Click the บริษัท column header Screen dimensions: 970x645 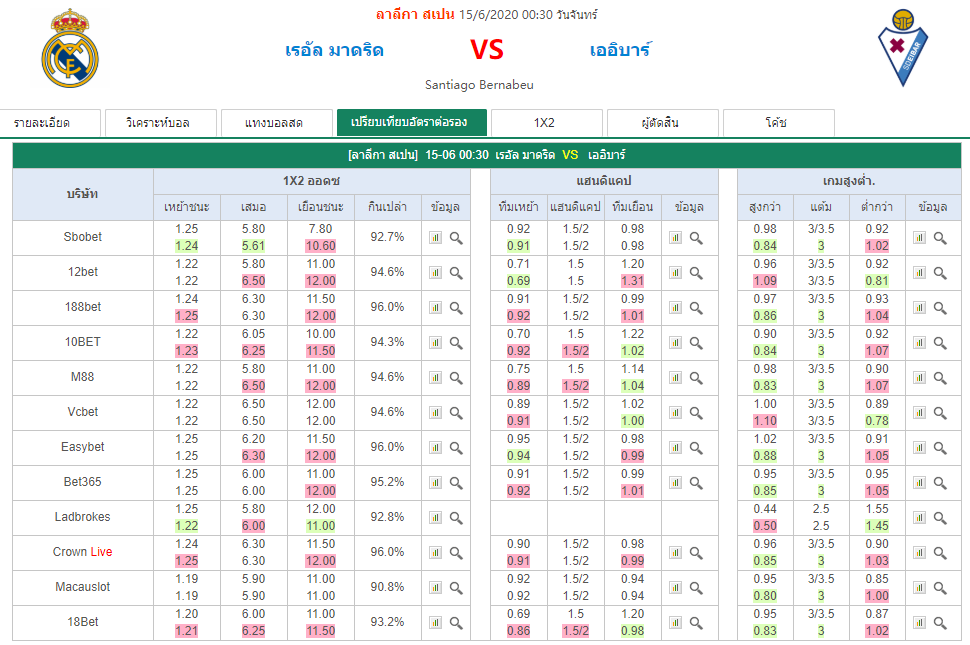click(83, 194)
